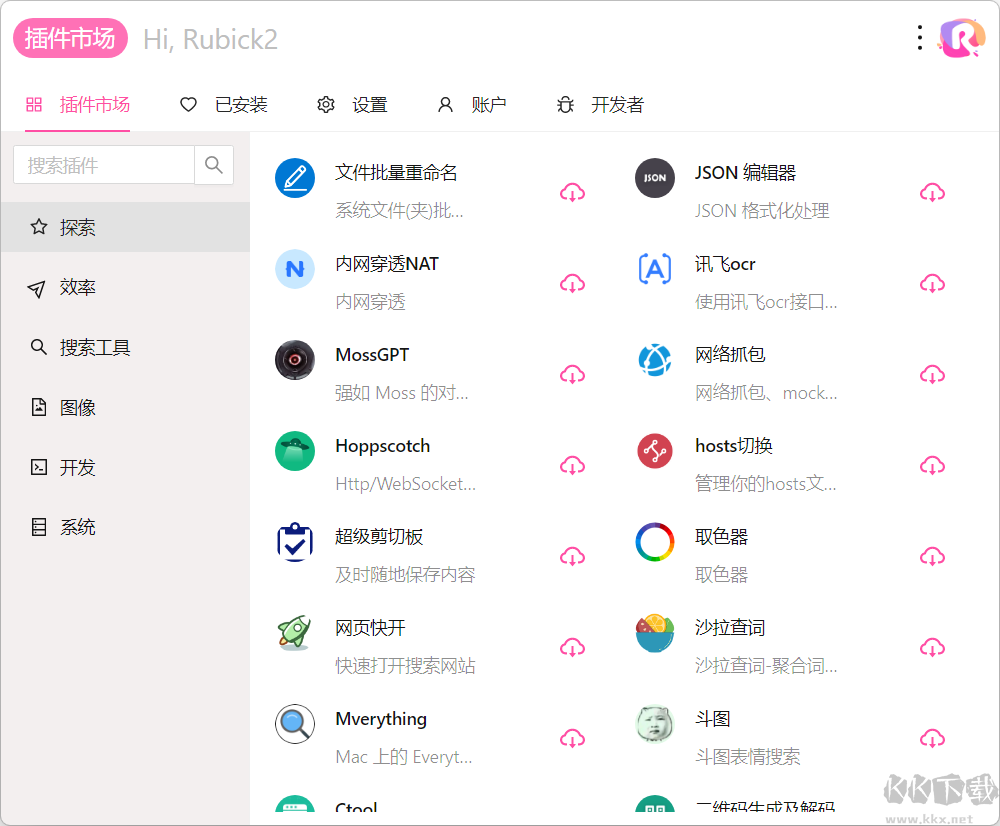Open the 讯飞ocr bracket A icon
1000x826 pixels.
654,269
